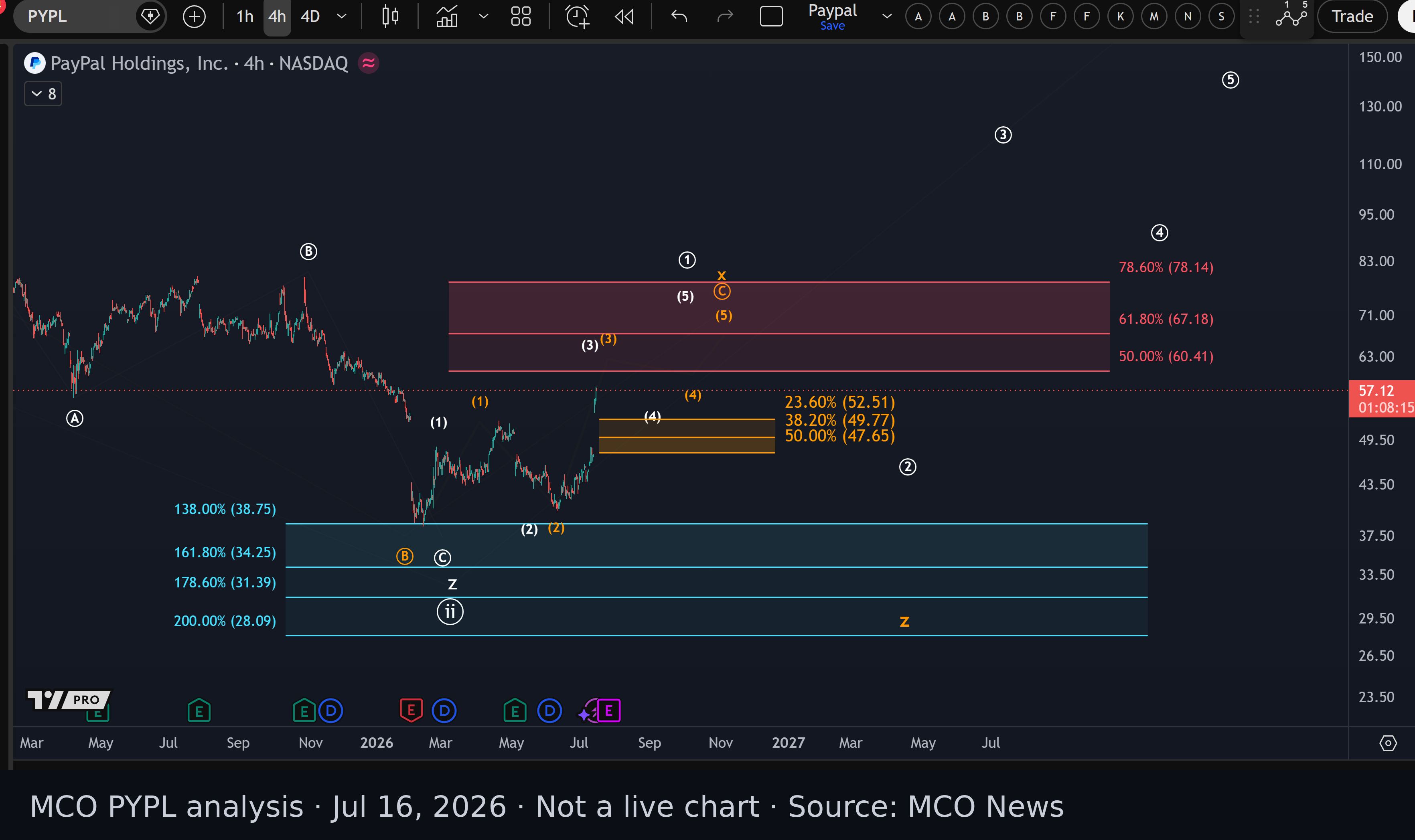Create an alert with alarm clock icon
The image size is (1415, 840).
[578, 16]
